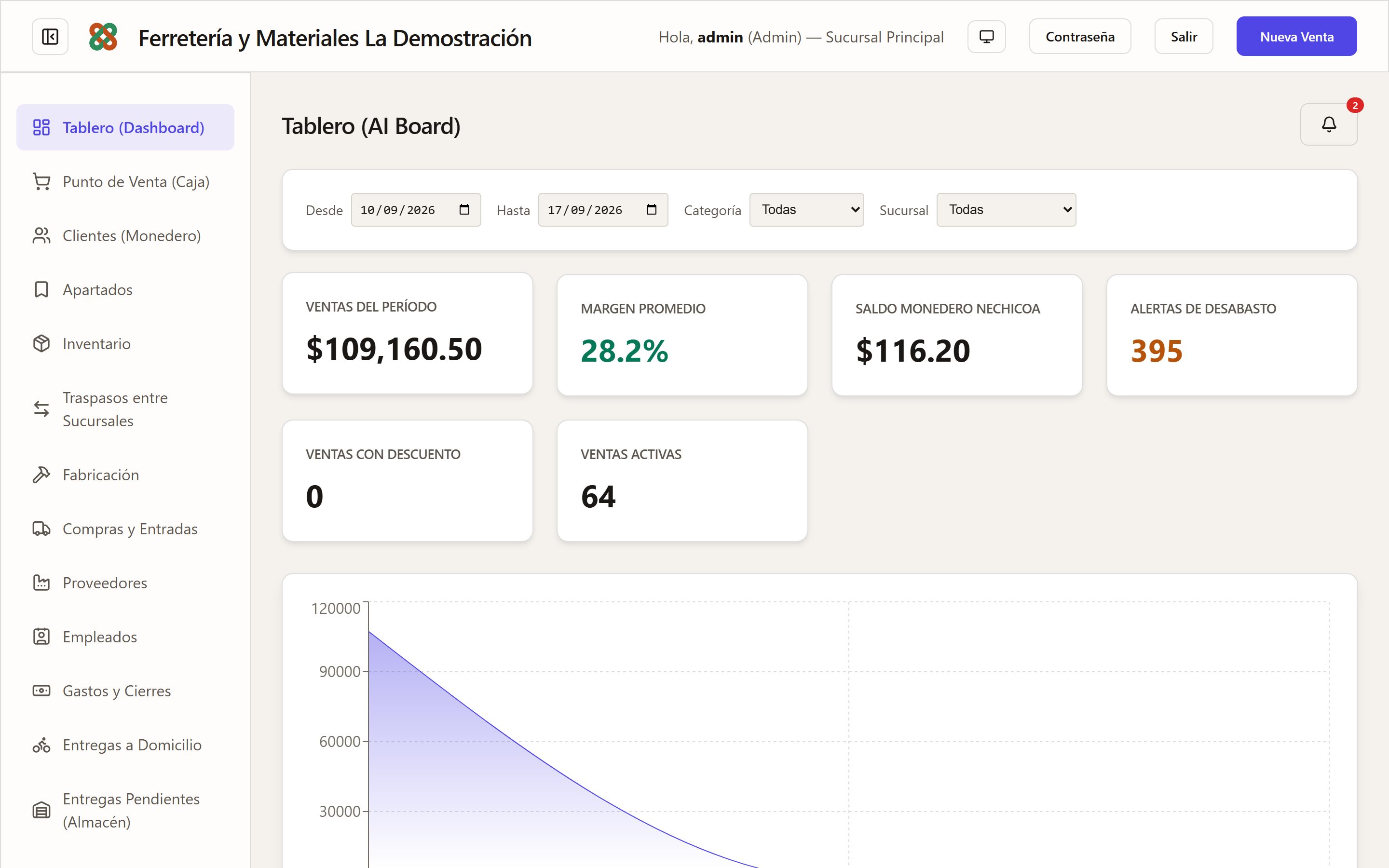Image resolution: width=1389 pixels, height=868 pixels.
Task: Click the chart axis label 120000
Action: click(x=336, y=609)
